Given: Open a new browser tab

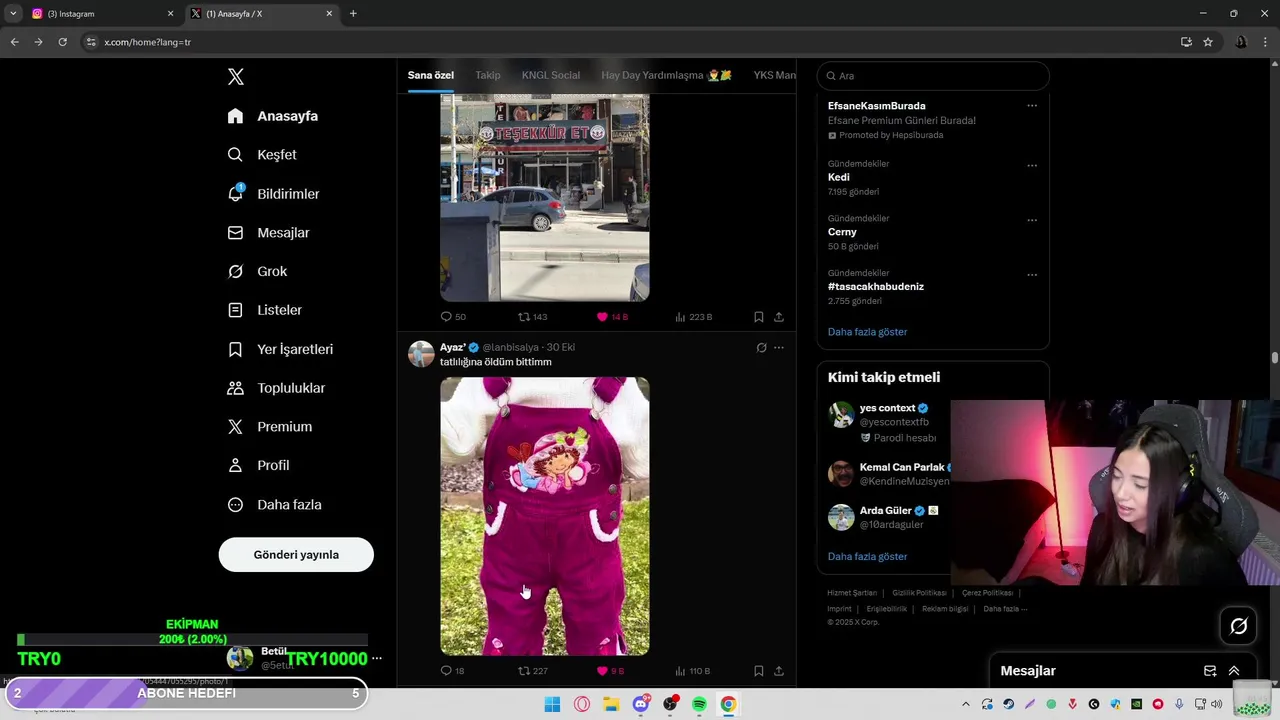Looking at the screenshot, I should coord(353,14).
